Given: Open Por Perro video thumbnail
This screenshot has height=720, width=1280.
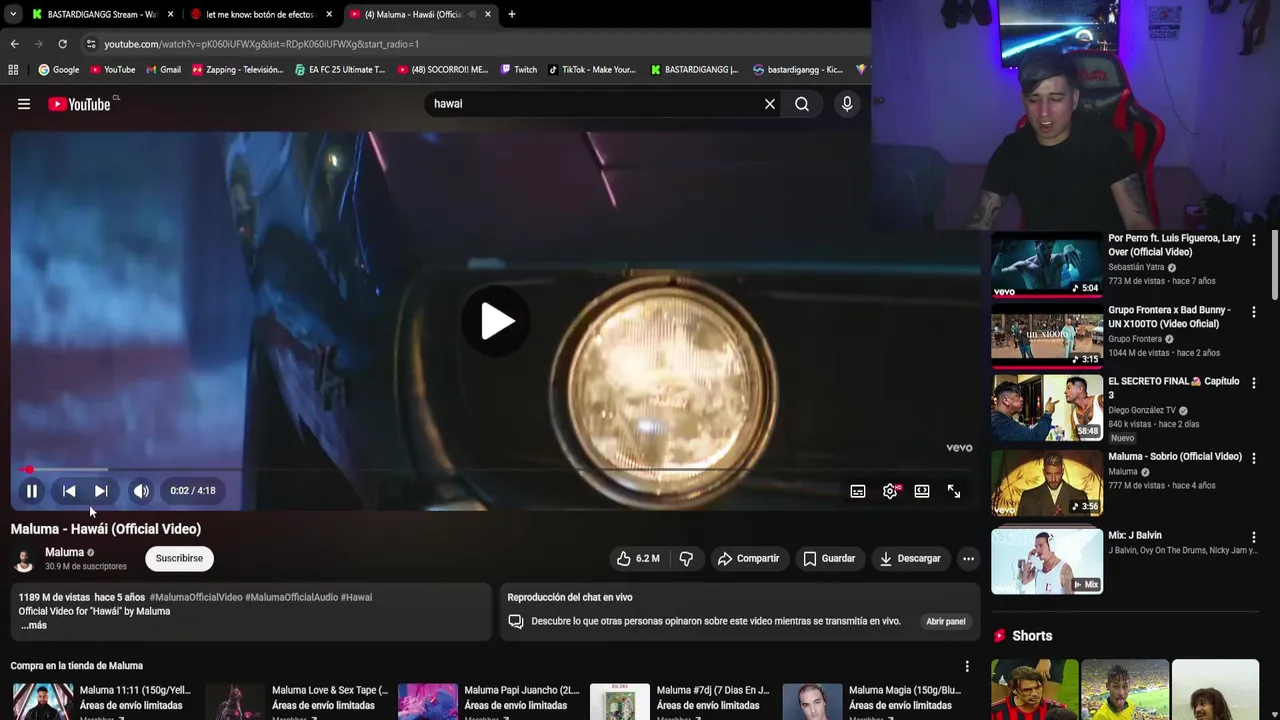Looking at the screenshot, I should point(1047,266).
